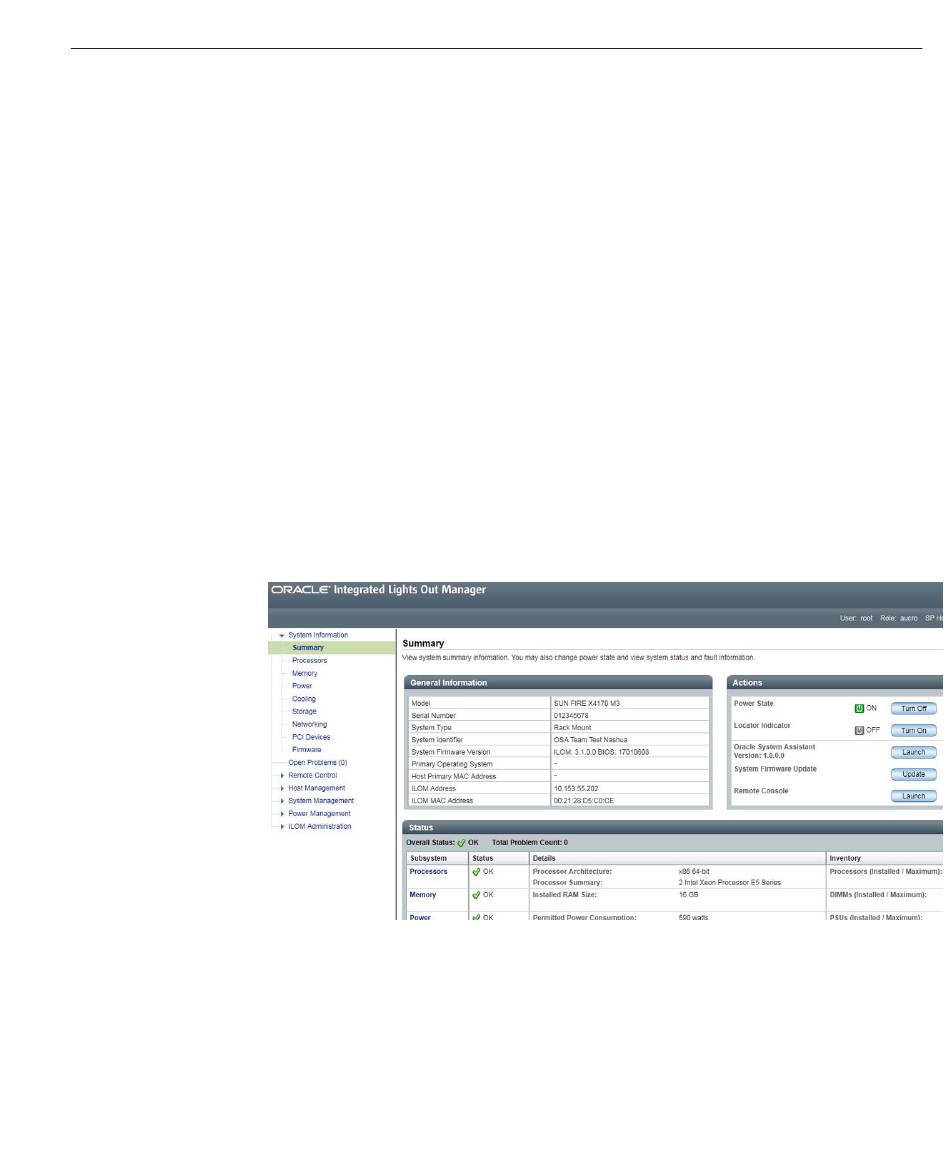Screen dimensions: 950x1153
Task: Click Update for System Firmware Update
Action: point(914,774)
